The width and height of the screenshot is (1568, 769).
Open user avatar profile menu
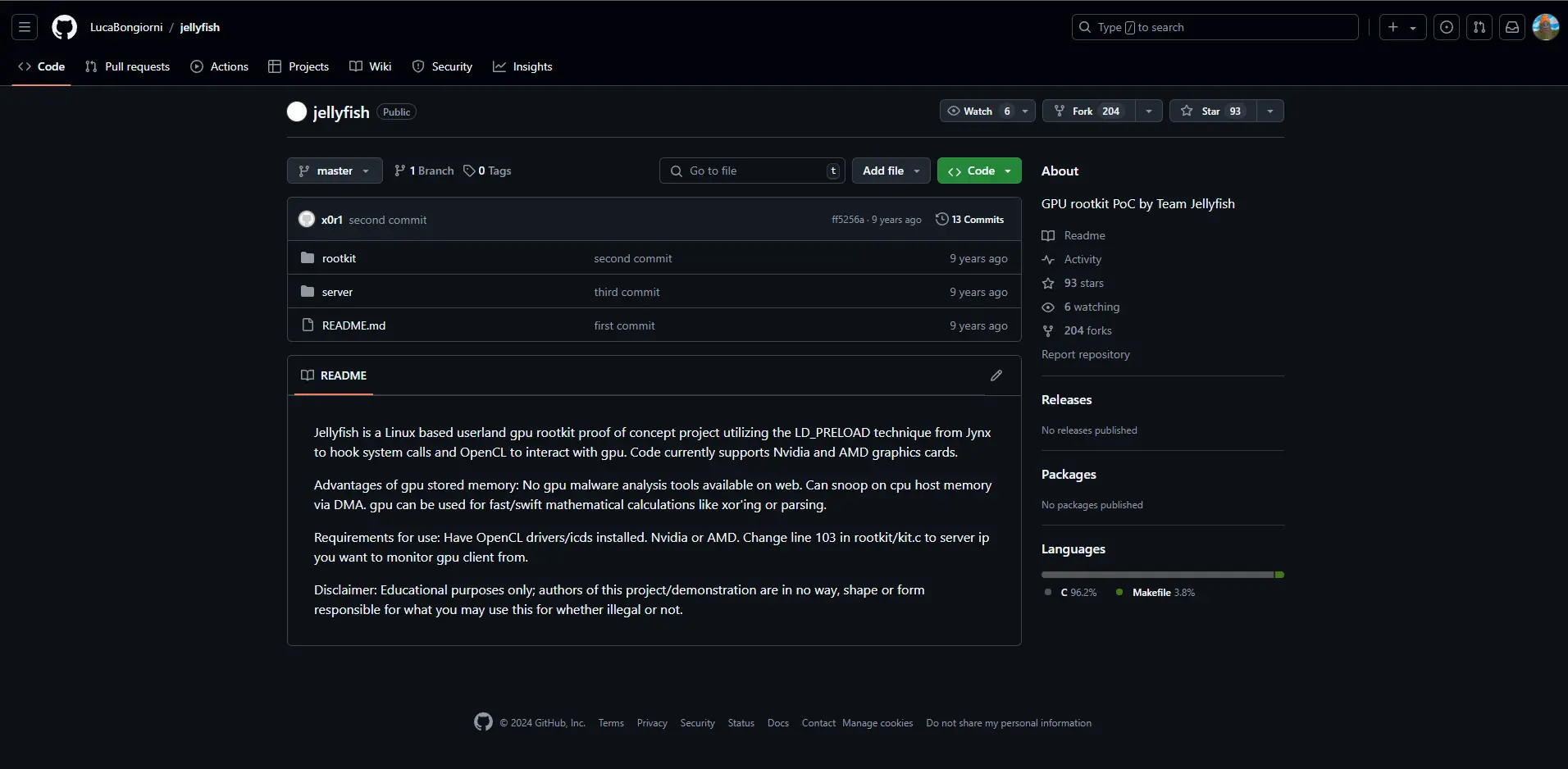point(1546,27)
